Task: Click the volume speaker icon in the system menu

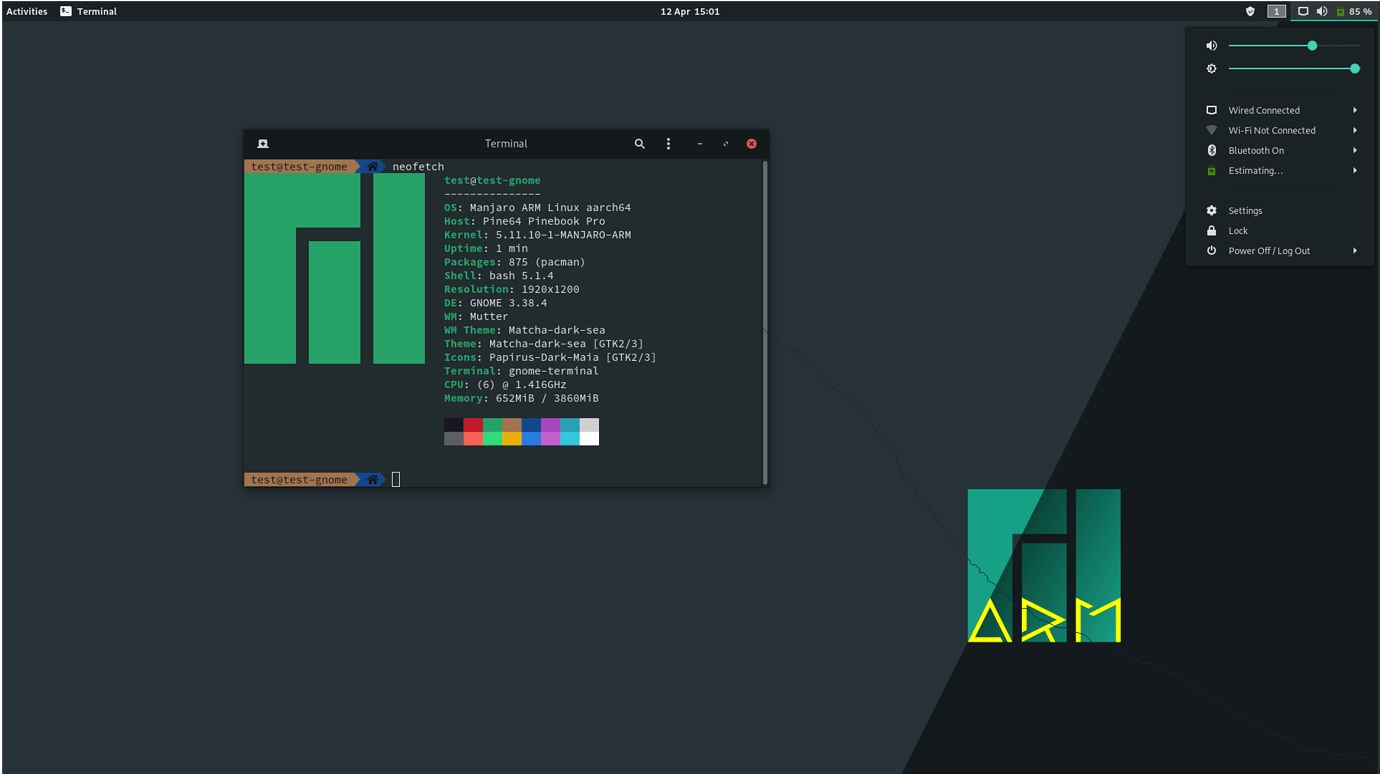Action: [1211, 46]
